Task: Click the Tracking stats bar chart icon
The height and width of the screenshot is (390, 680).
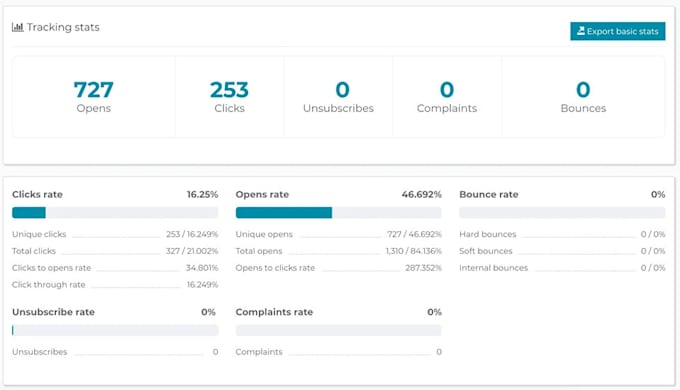Action: point(17,27)
